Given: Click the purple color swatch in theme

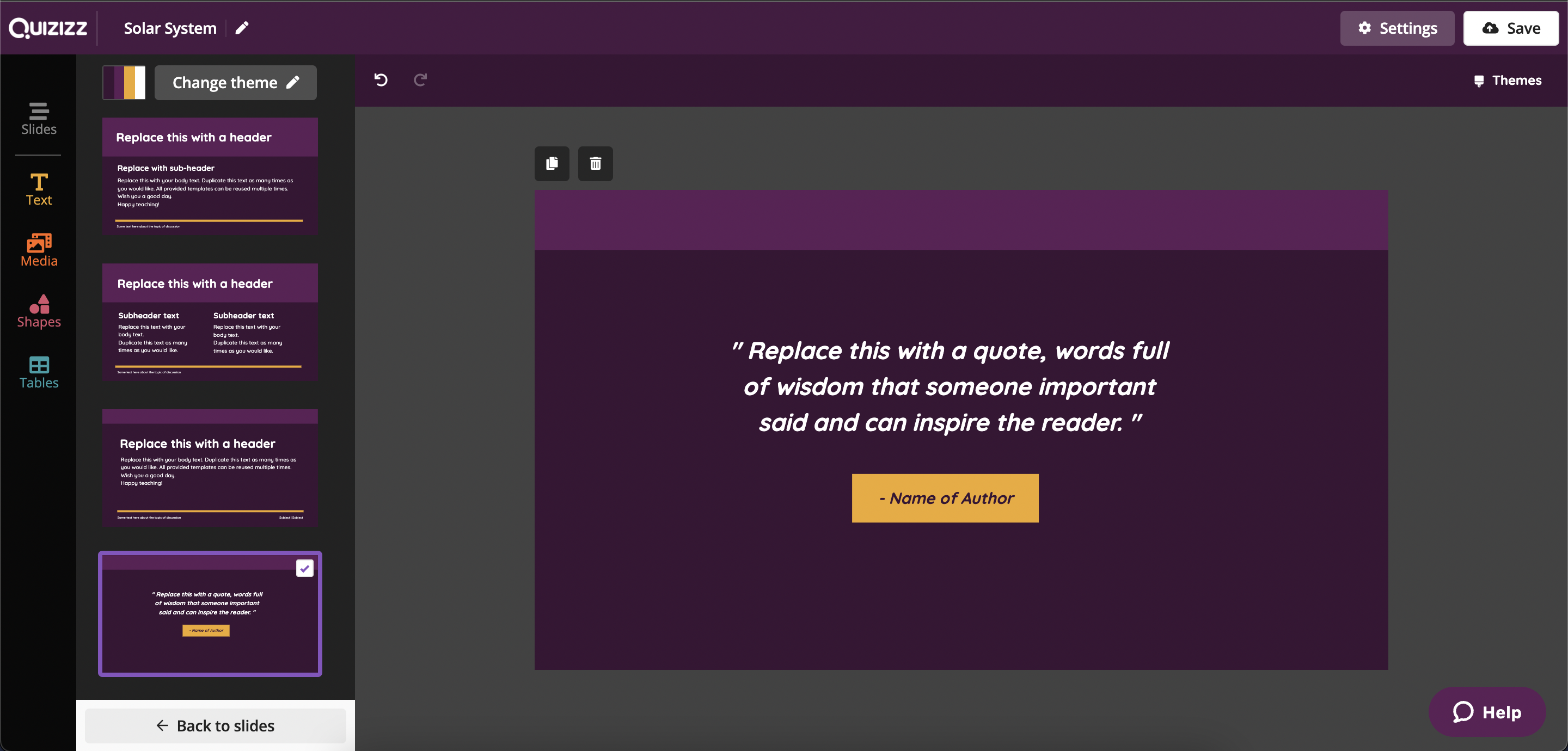Looking at the screenshot, I should (120, 82).
